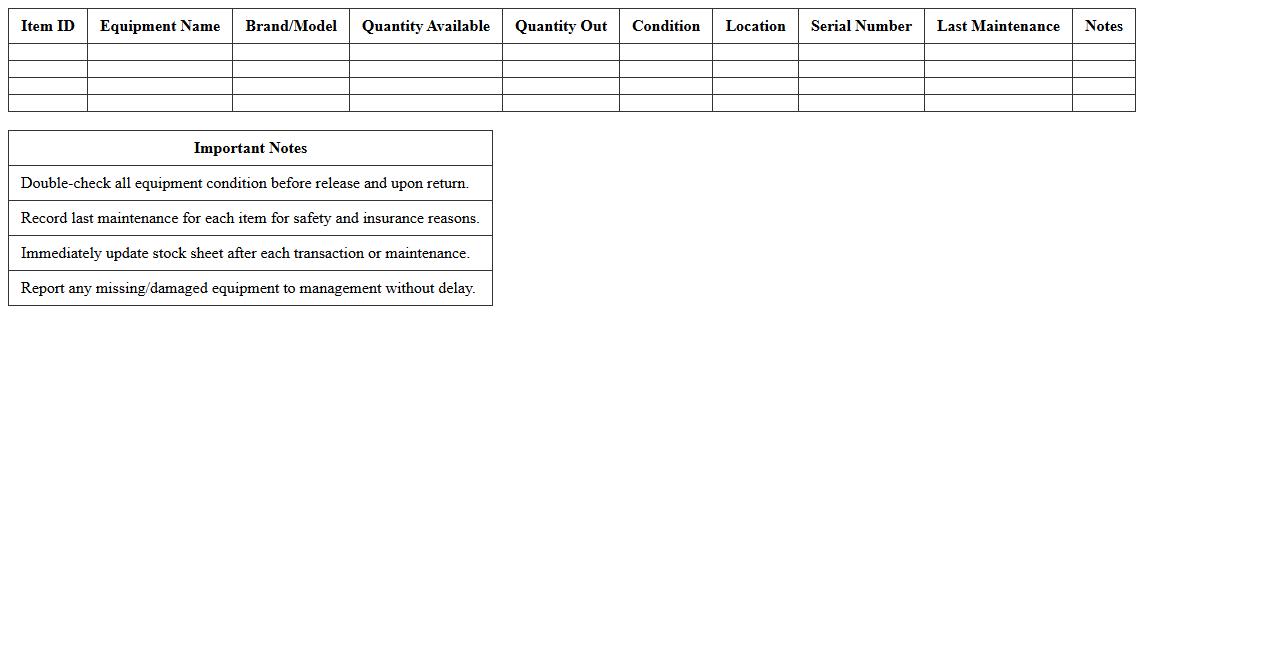Click the note about reporting missing/damaged equipment

click(248, 288)
